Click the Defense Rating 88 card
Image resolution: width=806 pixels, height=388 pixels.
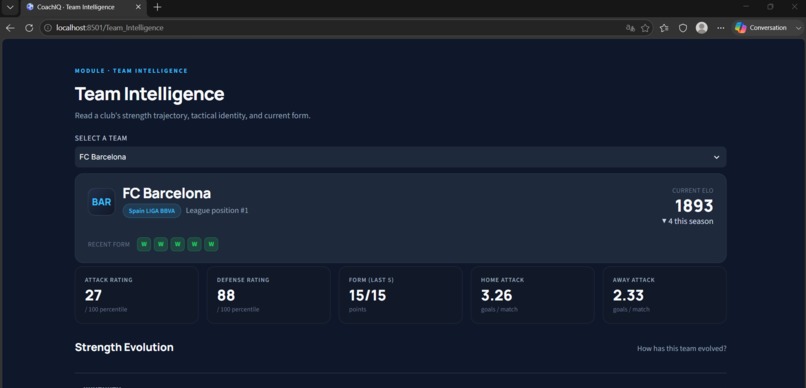[x=268, y=295]
